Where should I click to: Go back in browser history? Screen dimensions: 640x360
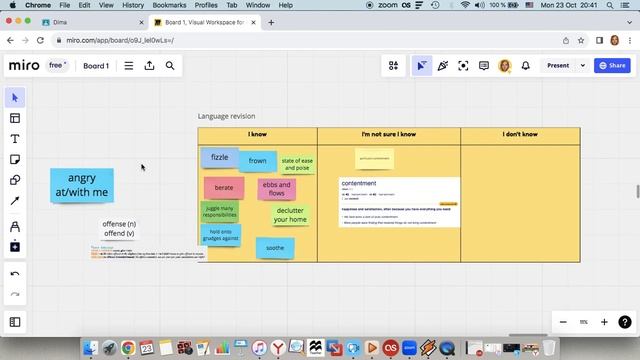[10, 40]
